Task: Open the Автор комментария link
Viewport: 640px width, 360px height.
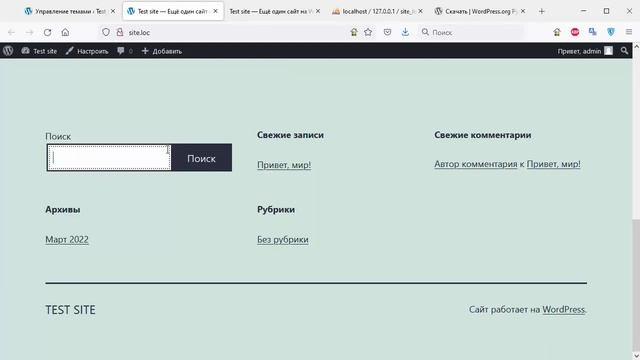Action: (x=476, y=164)
